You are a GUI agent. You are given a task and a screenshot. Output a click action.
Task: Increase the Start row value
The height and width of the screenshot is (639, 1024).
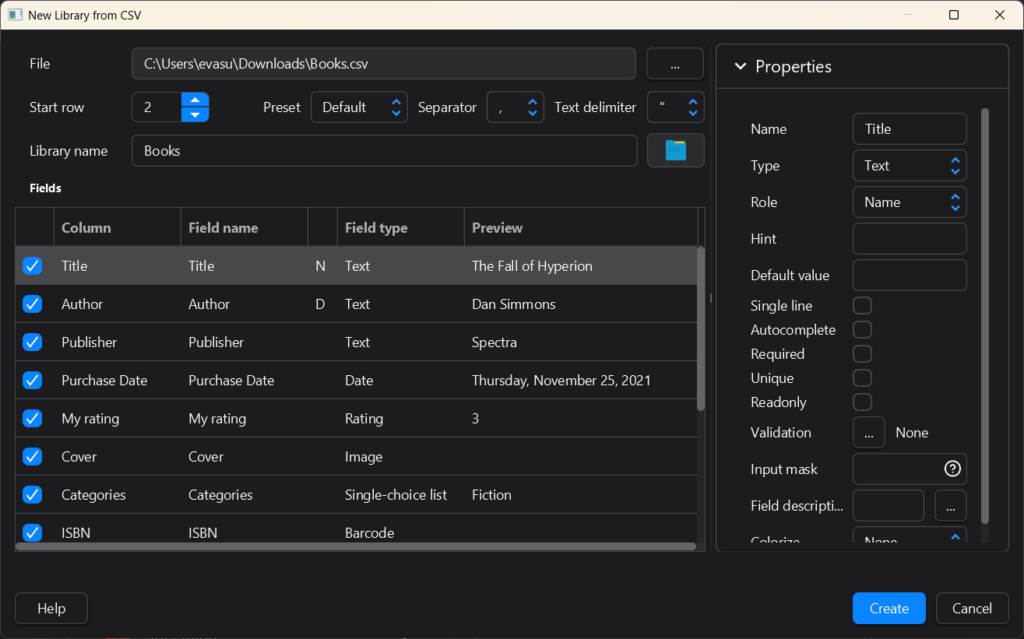pos(195,100)
